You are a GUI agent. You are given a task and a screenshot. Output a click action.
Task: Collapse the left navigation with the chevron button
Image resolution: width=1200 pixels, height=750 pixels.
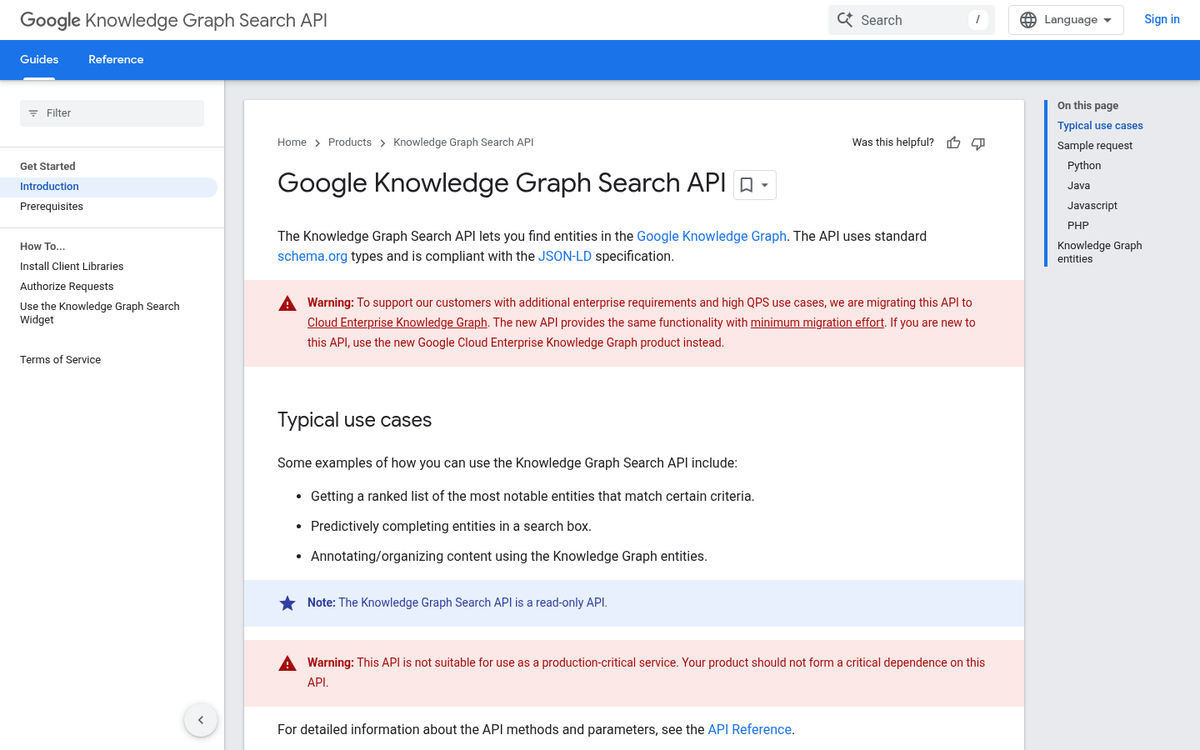point(200,720)
